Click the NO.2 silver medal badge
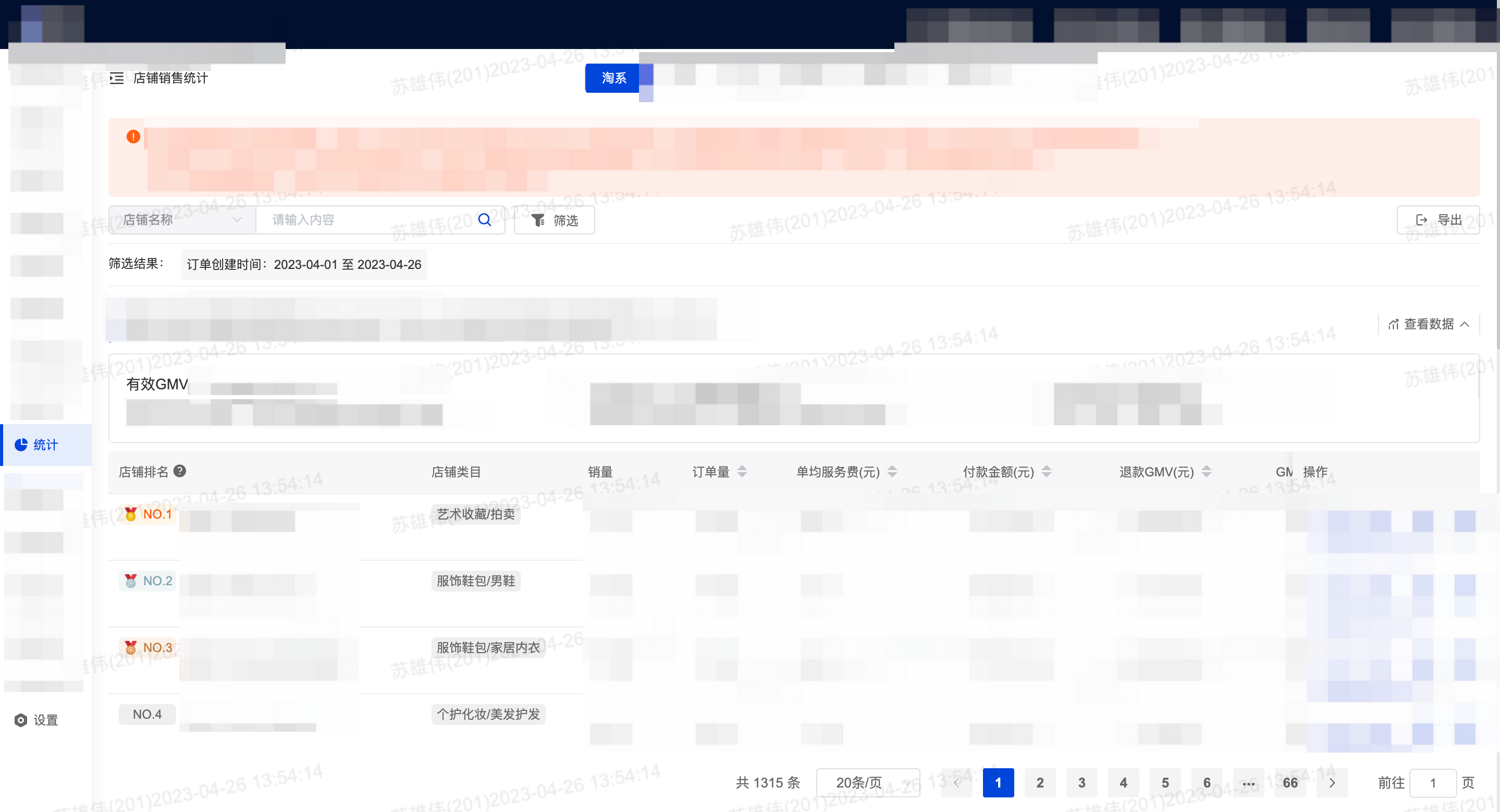 click(148, 581)
